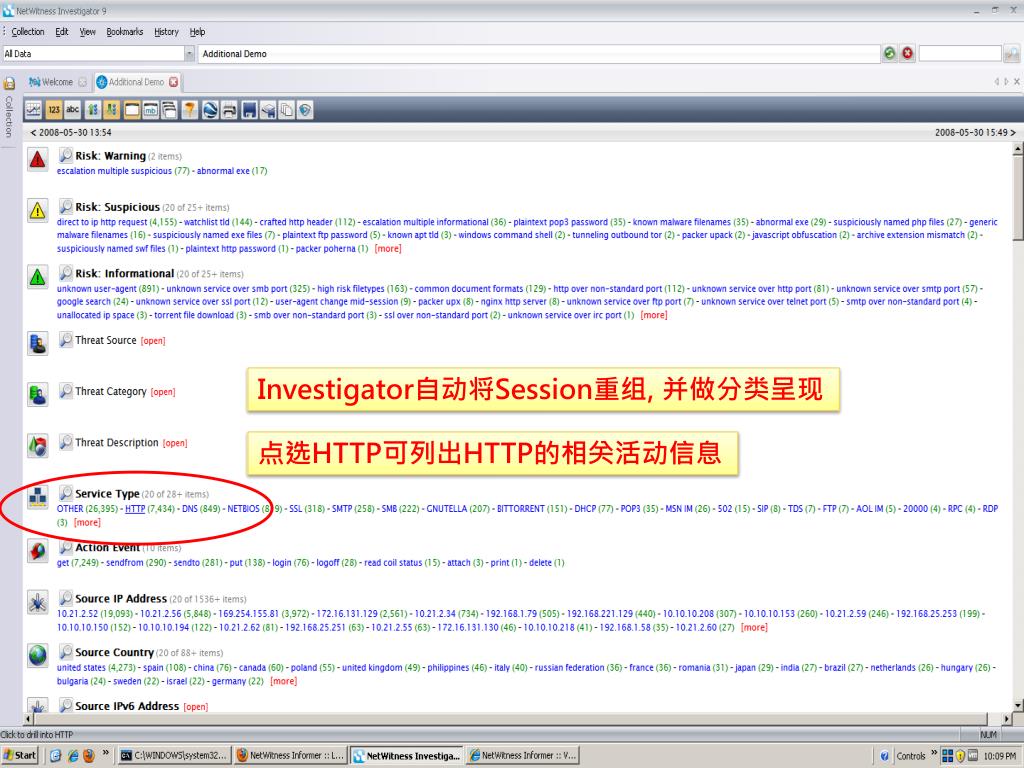This screenshot has height=768, width=1024.
Task: Click the yellow triangle Risk: Suspicious icon
Action: coord(38,210)
